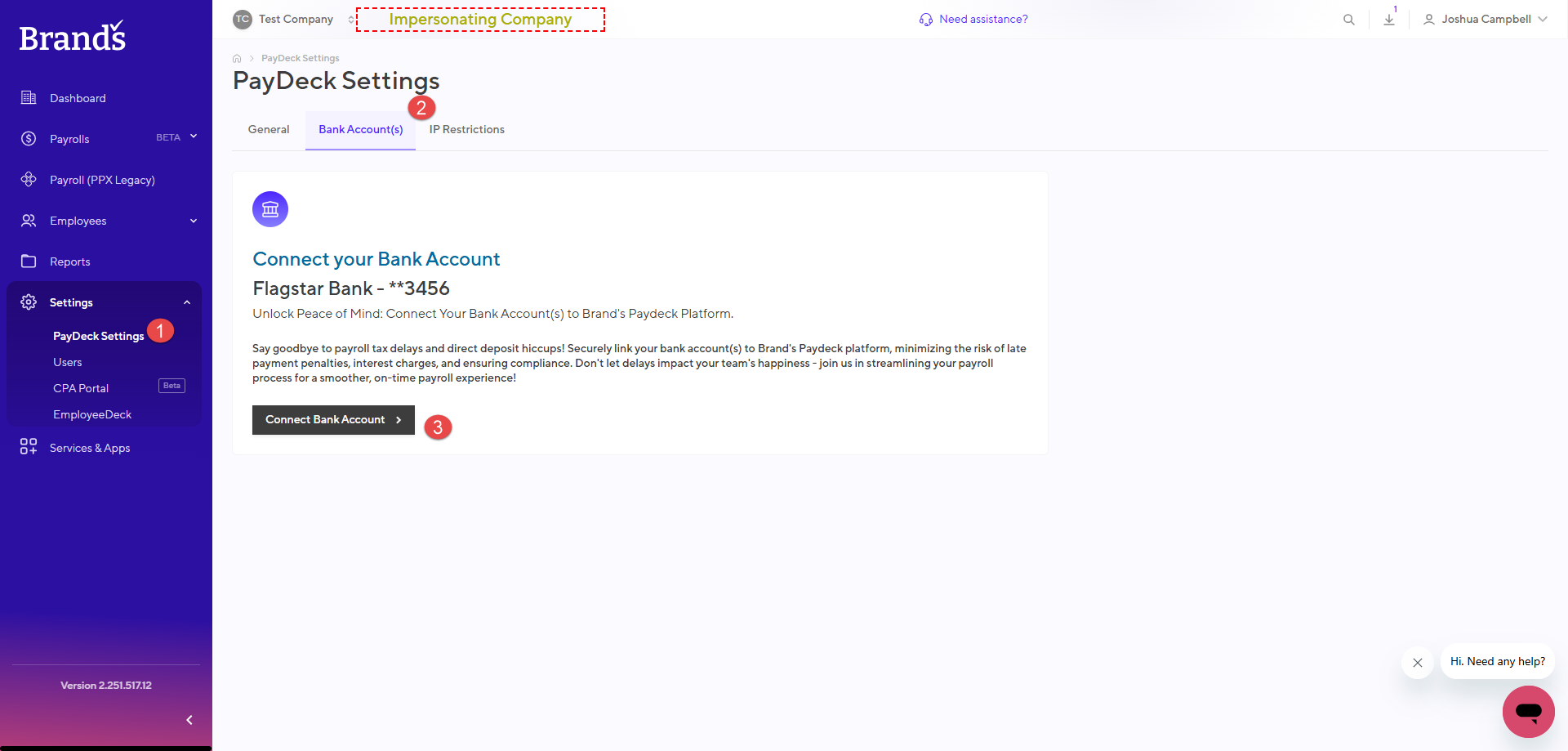Click the Brands logo
The height and width of the screenshot is (751, 1568).
(x=73, y=37)
